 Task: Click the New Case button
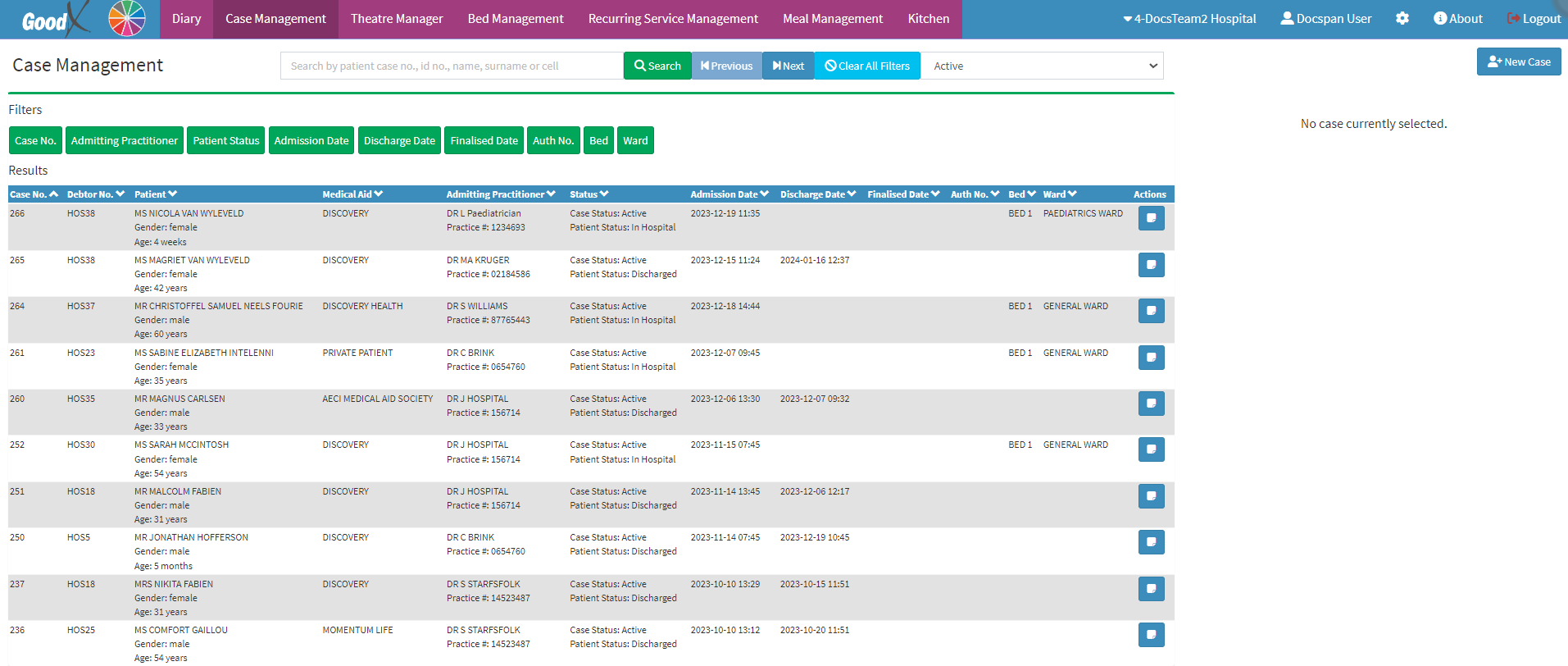point(1518,62)
